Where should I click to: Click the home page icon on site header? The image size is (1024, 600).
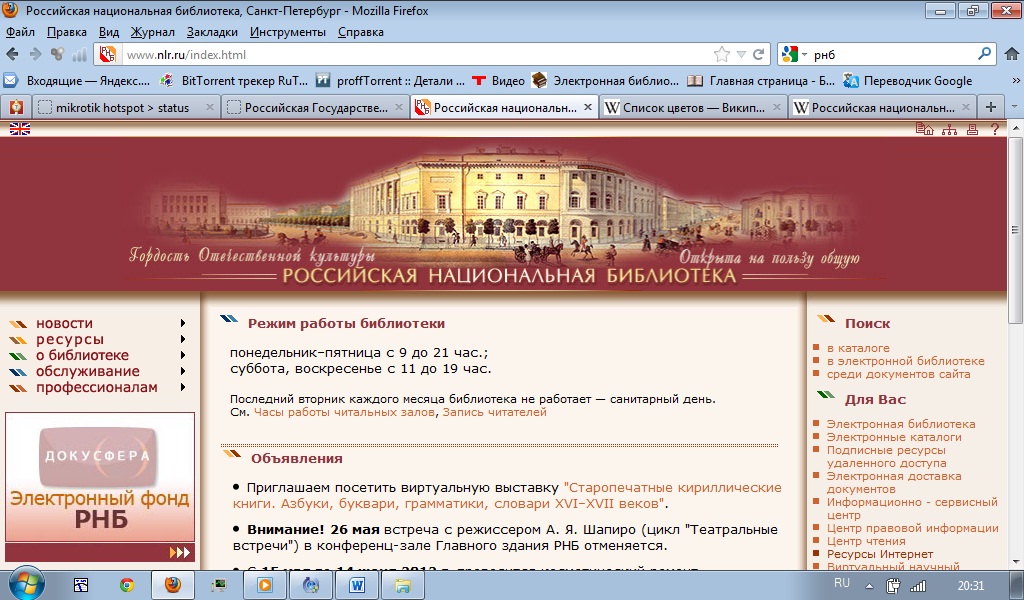coord(924,129)
